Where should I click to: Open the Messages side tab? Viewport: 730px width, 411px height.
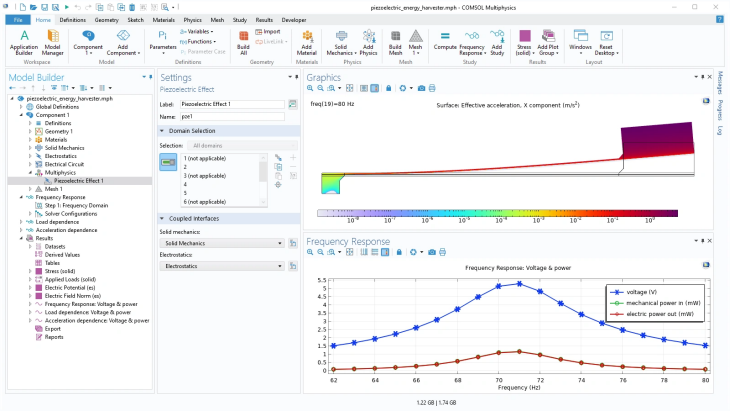tap(720, 82)
